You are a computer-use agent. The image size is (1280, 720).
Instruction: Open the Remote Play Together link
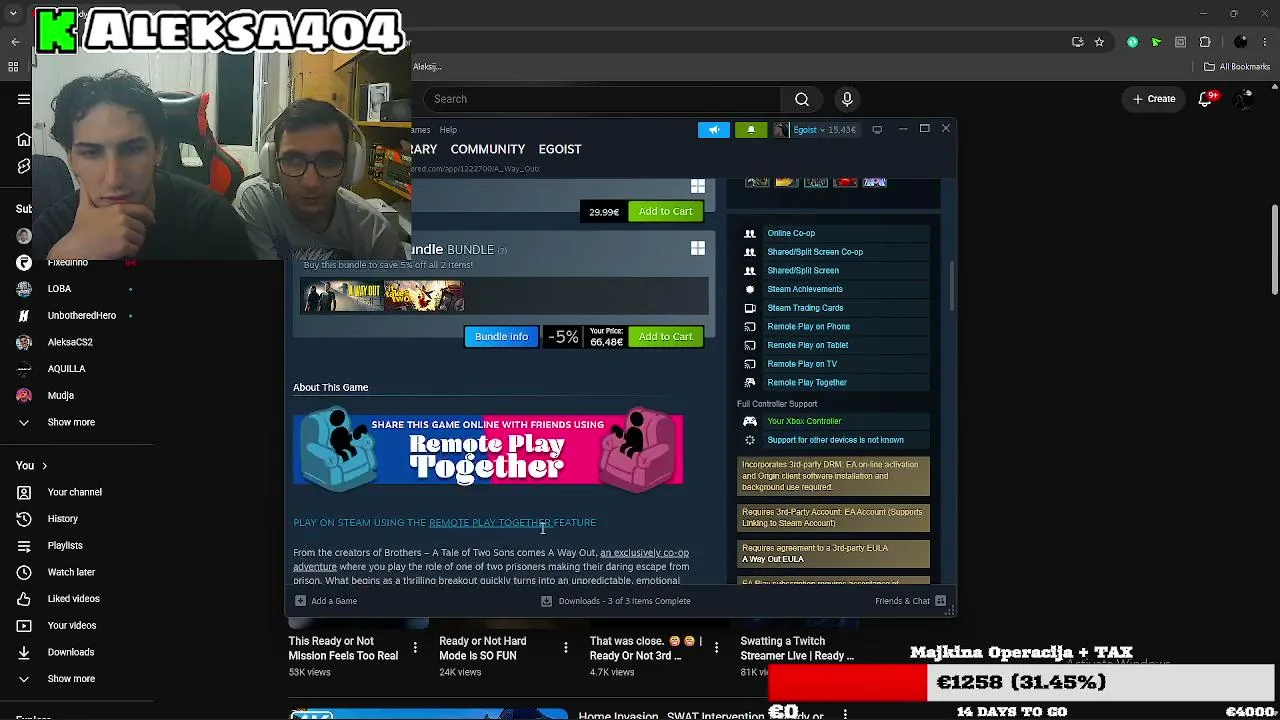pos(490,523)
